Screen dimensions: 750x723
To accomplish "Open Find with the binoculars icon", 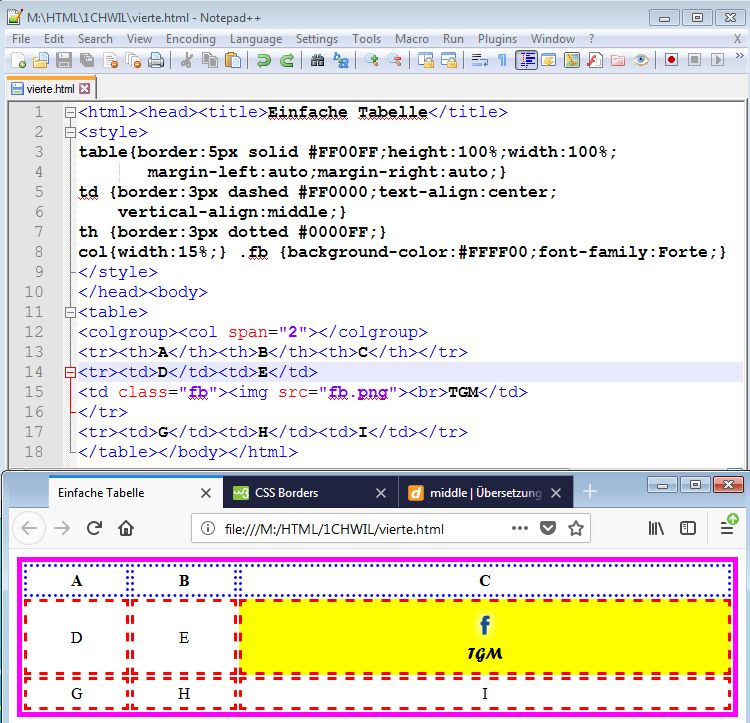I will (x=317, y=60).
